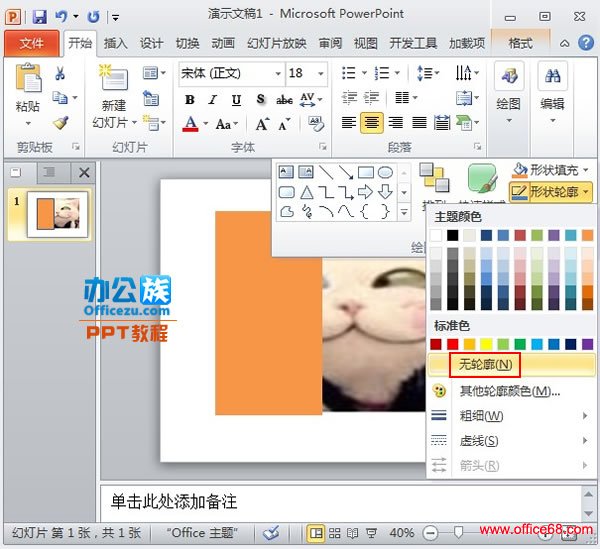
Task: Pick purple standard color swatch
Action: point(587,344)
